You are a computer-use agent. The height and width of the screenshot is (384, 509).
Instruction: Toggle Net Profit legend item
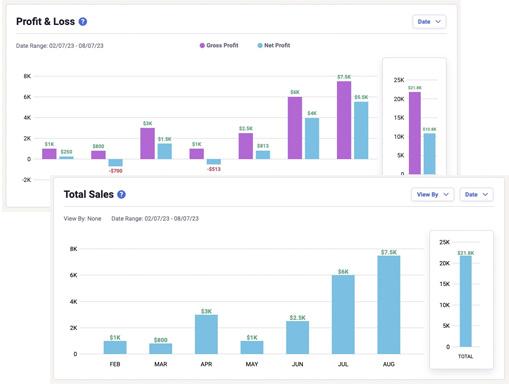pos(274,45)
